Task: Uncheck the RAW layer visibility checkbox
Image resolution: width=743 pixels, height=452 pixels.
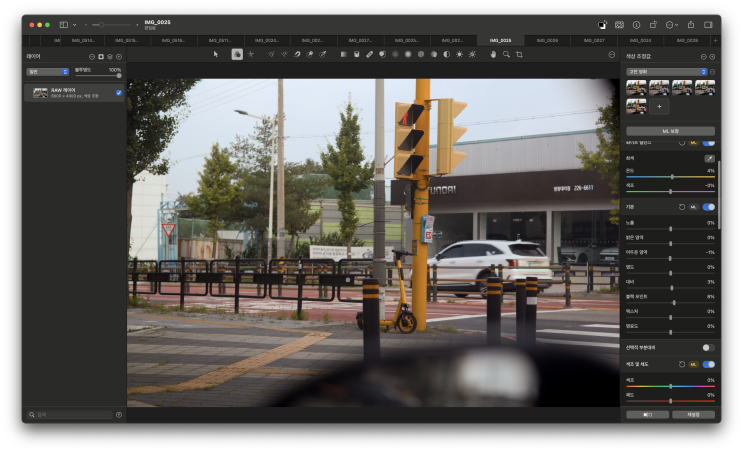Action: 118,93
